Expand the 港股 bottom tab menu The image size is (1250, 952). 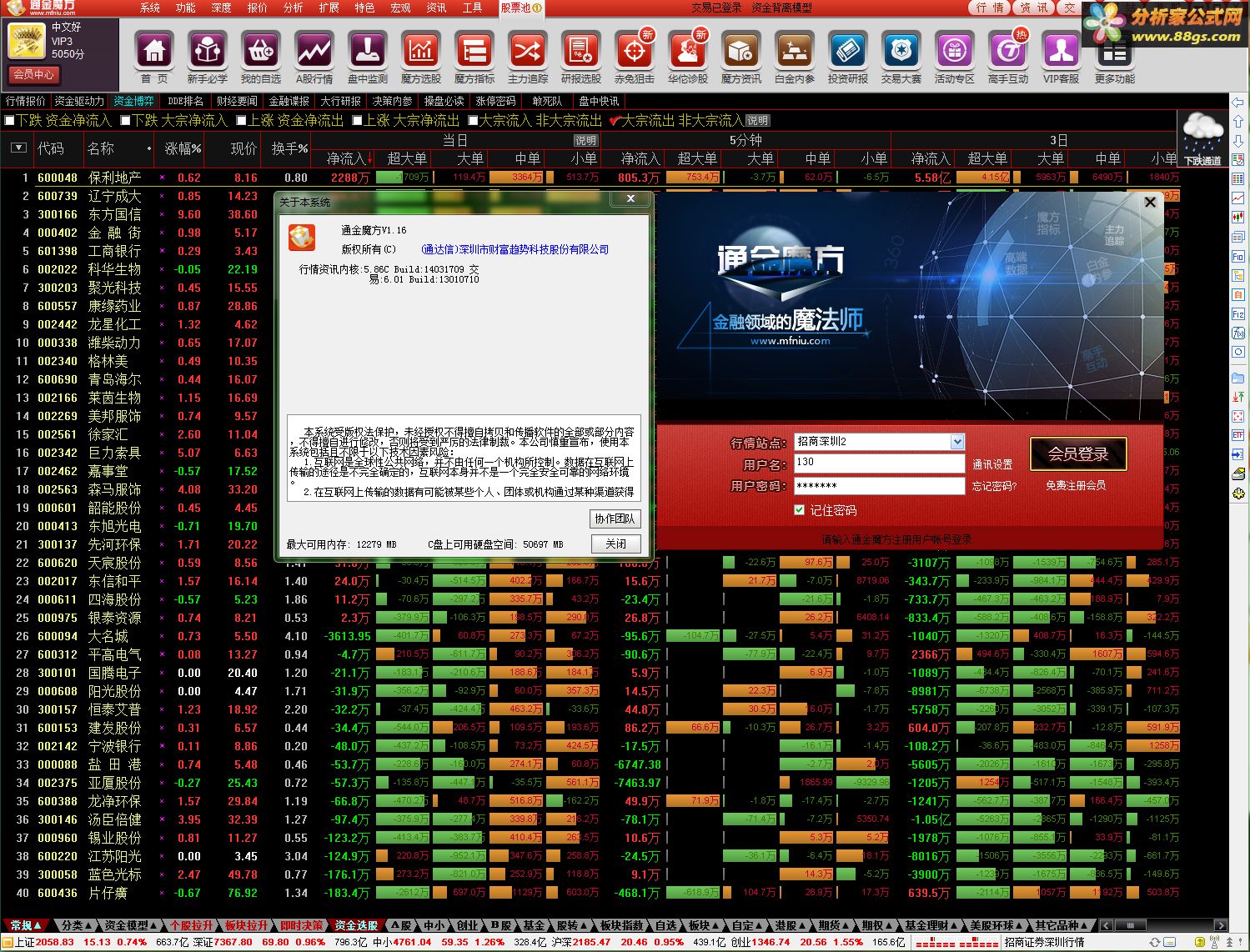pyautogui.click(x=791, y=925)
